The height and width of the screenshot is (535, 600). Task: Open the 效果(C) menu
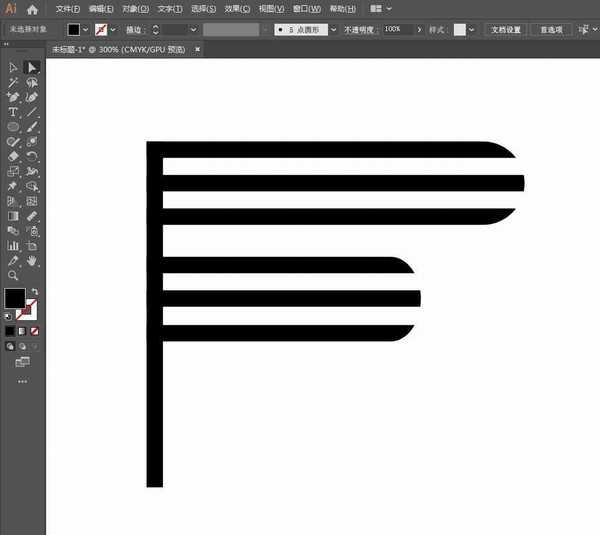237,8
